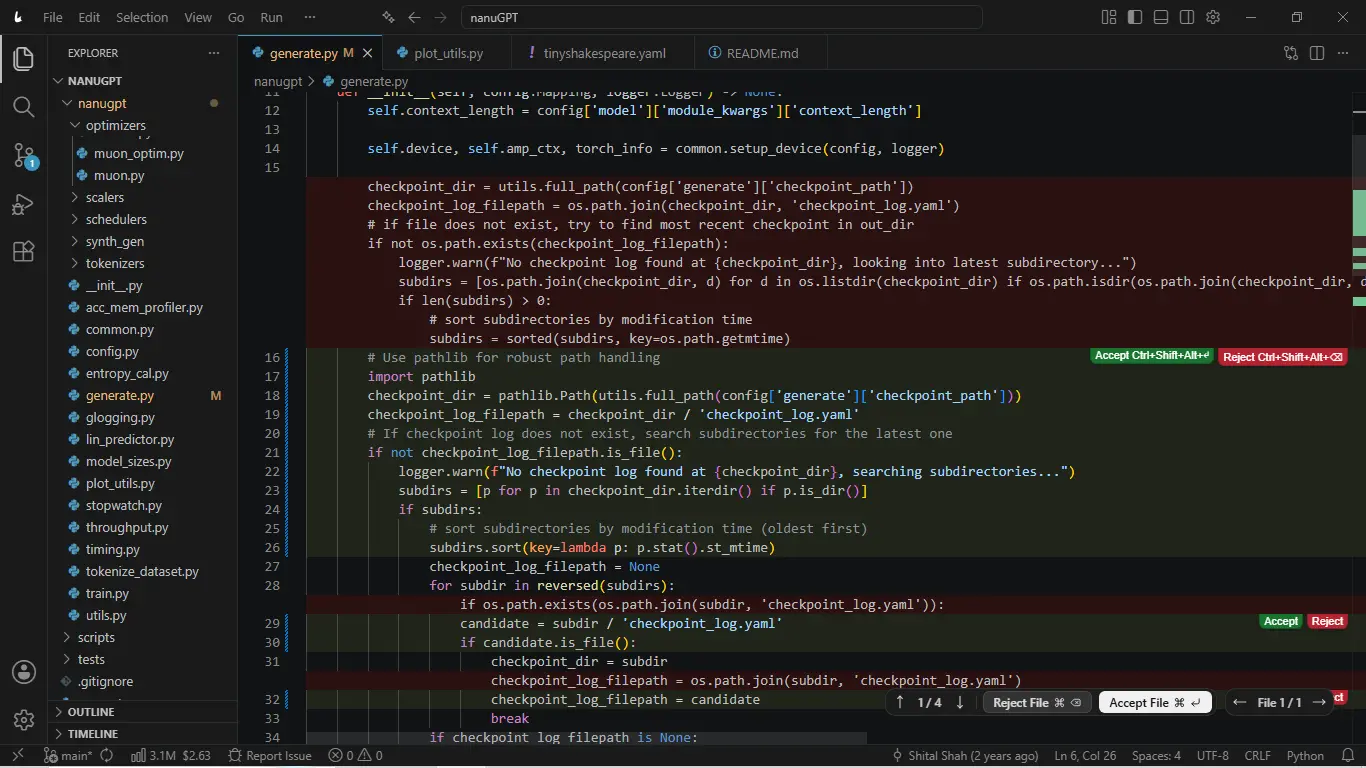
Task: Switch to the plot_utils.py tab
Action: tap(448, 53)
